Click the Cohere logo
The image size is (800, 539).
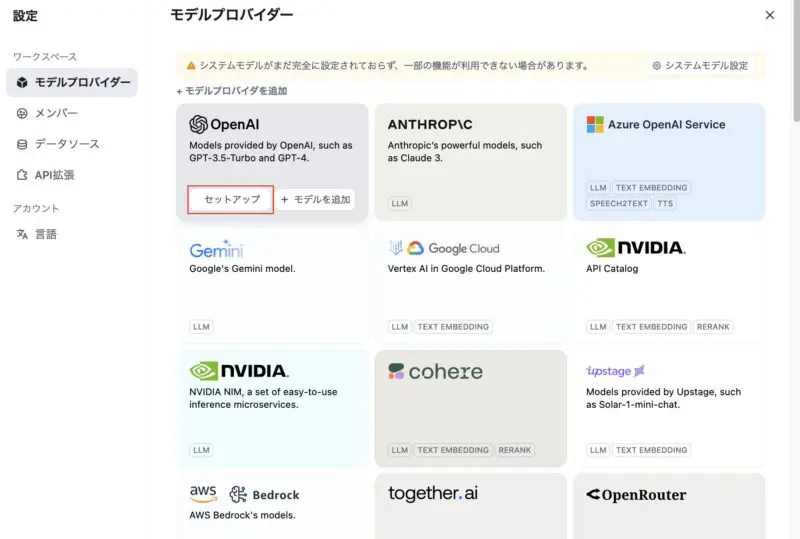click(435, 371)
